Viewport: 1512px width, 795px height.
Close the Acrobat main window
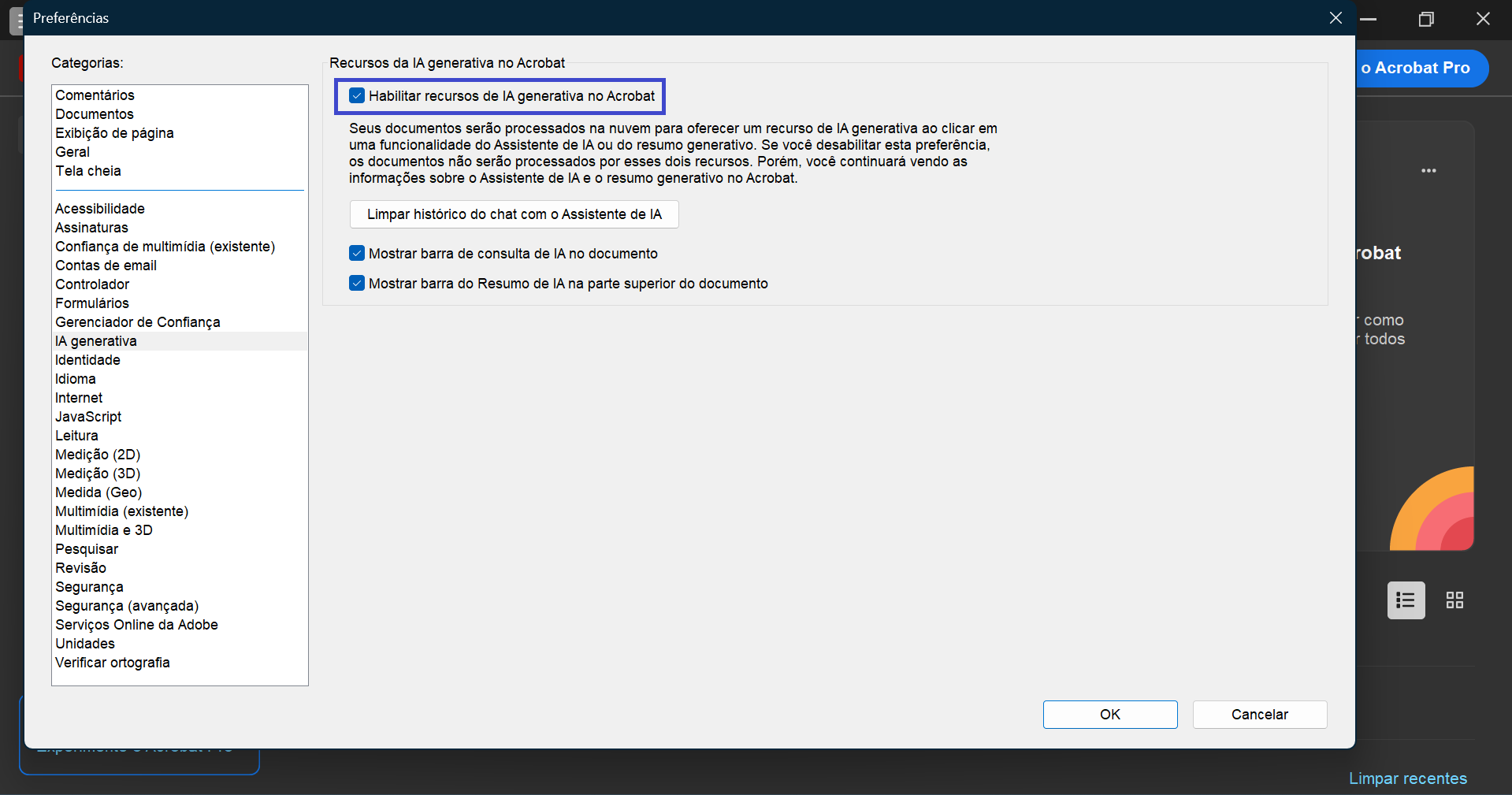(1483, 19)
